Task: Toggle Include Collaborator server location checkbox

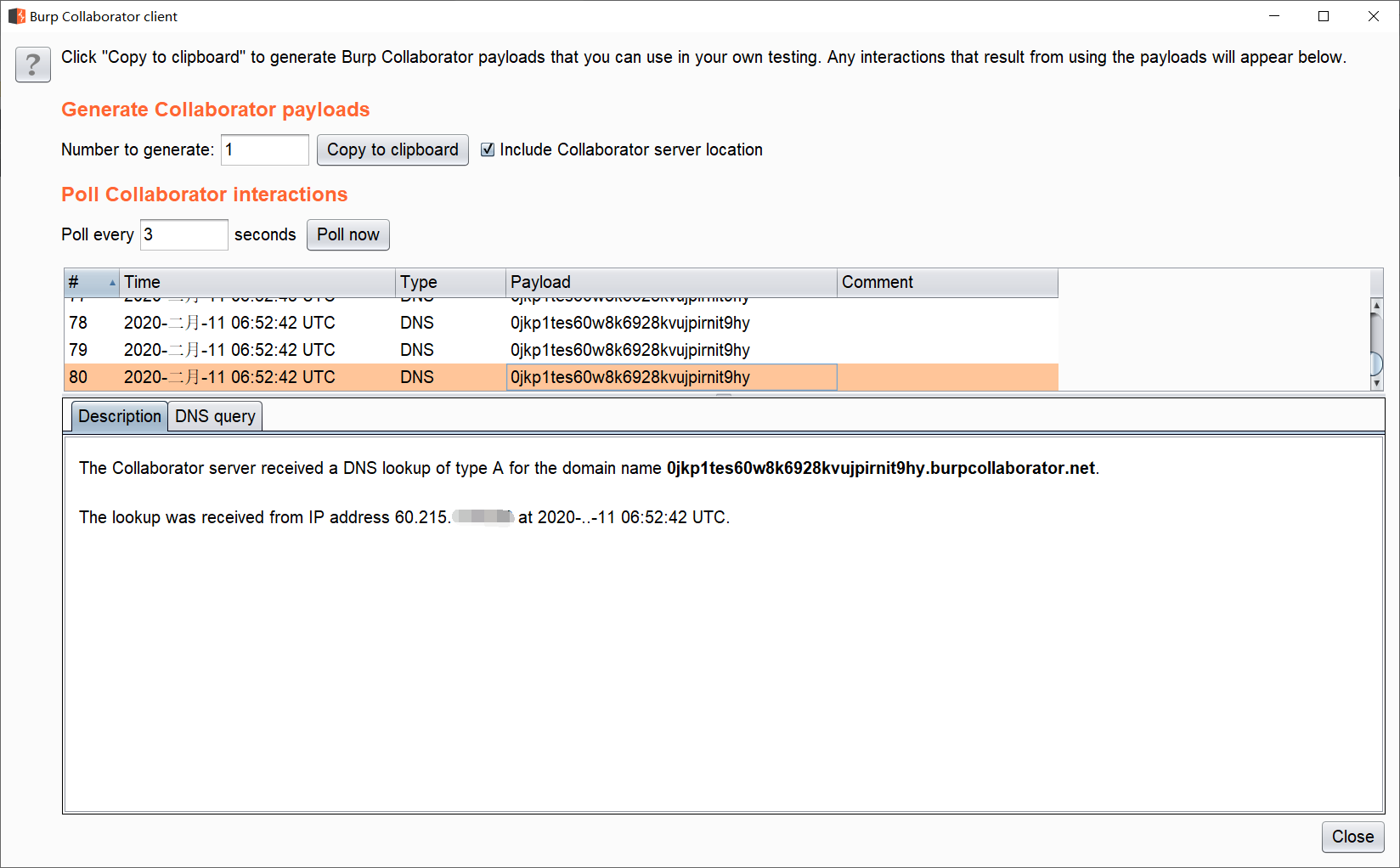Action: [488, 149]
